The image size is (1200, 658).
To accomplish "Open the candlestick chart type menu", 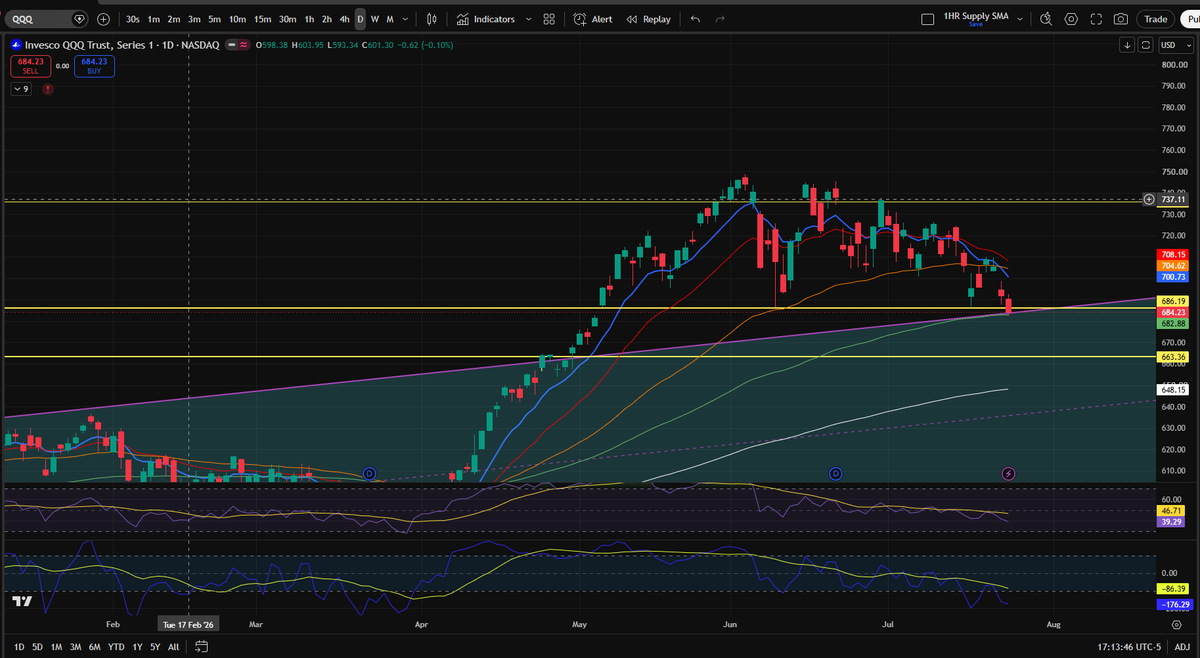I will tap(431, 19).
